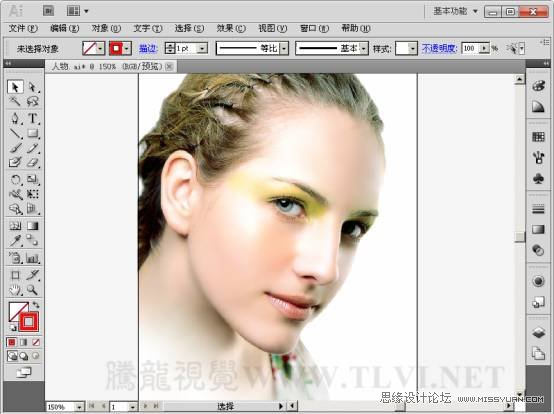
Task: Open the Symbols panel (club icon)
Action: [x=538, y=178]
